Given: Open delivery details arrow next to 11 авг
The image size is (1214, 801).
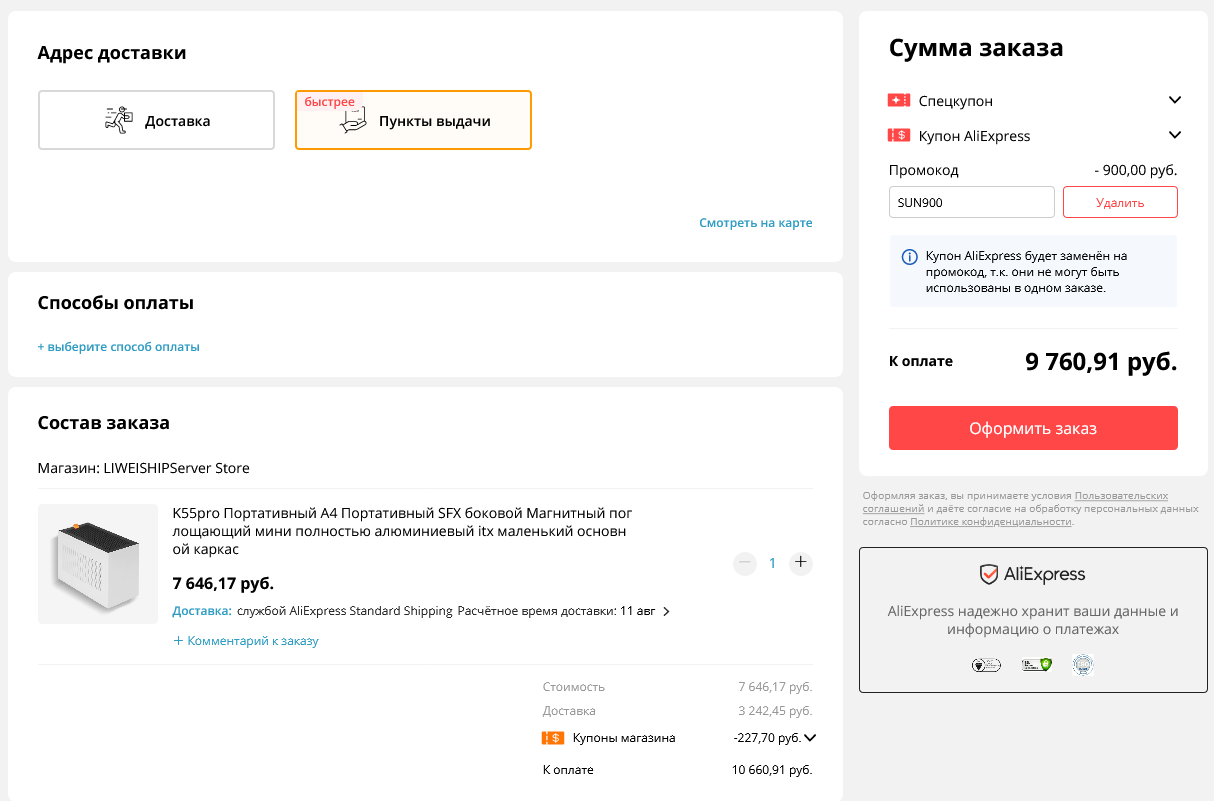Looking at the screenshot, I should [667, 611].
